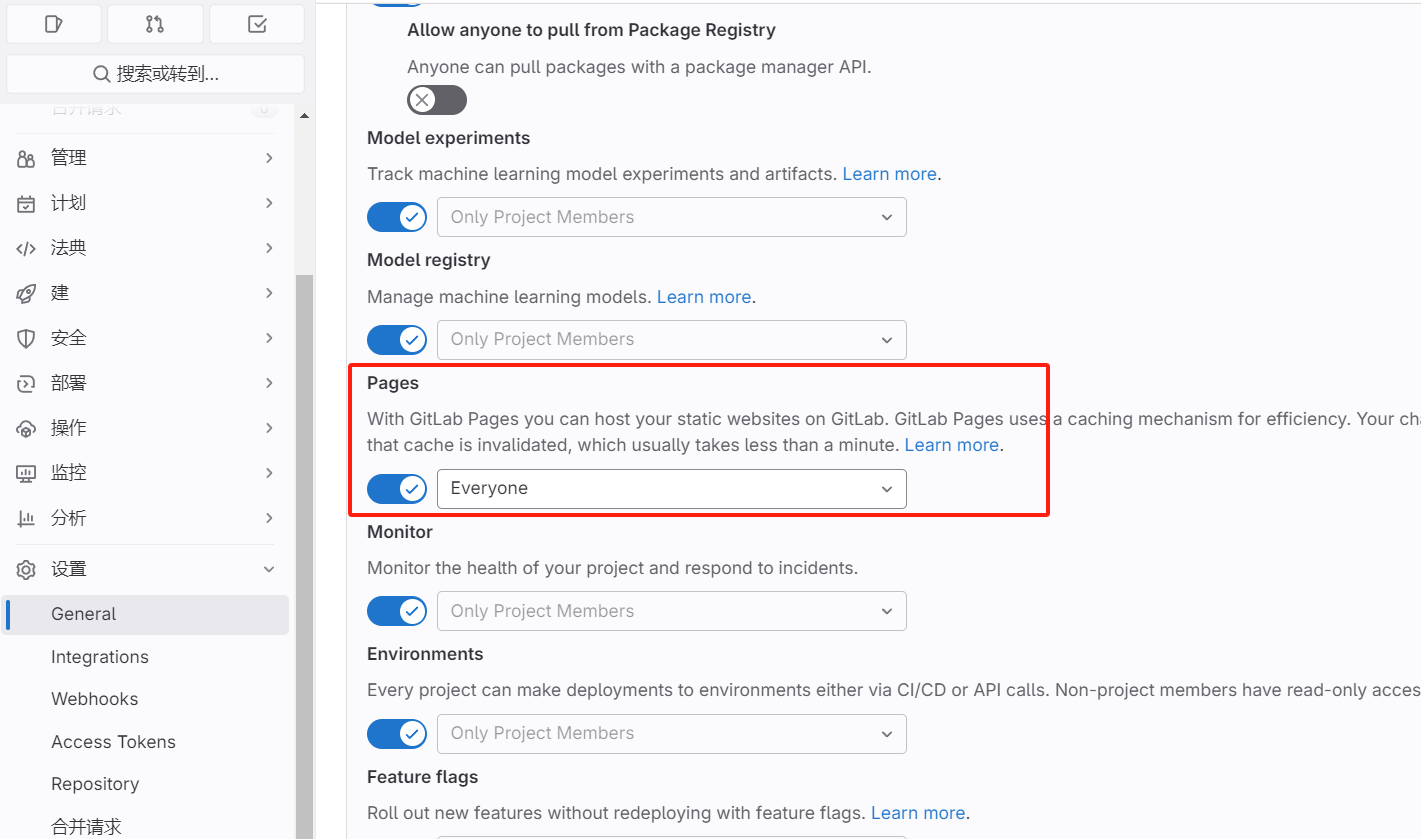Open the Pages access dropdown set to Everyone
The width and height of the screenshot is (1421, 839).
click(x=671, y=488)
